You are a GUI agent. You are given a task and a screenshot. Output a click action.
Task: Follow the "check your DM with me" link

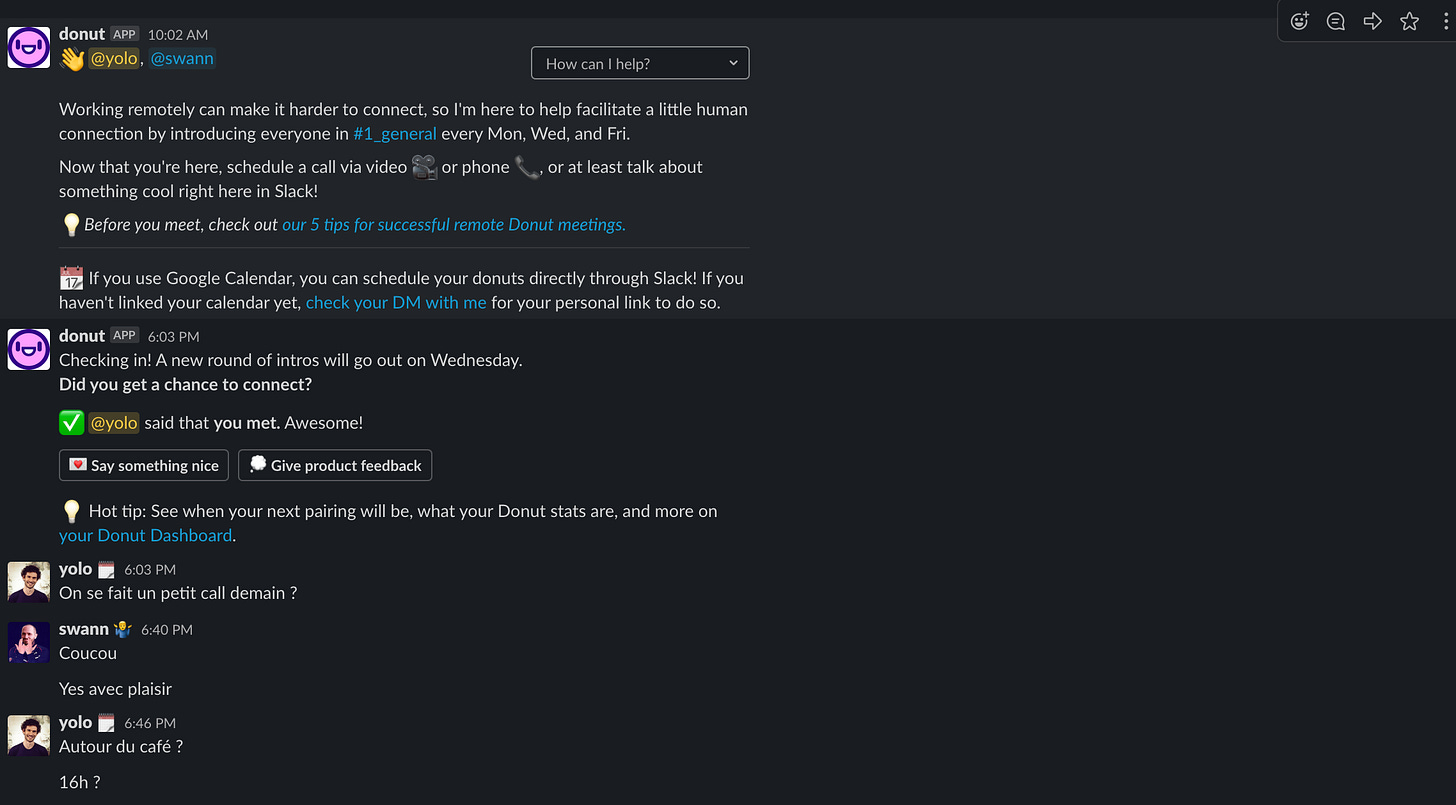[x=396, y=302]
